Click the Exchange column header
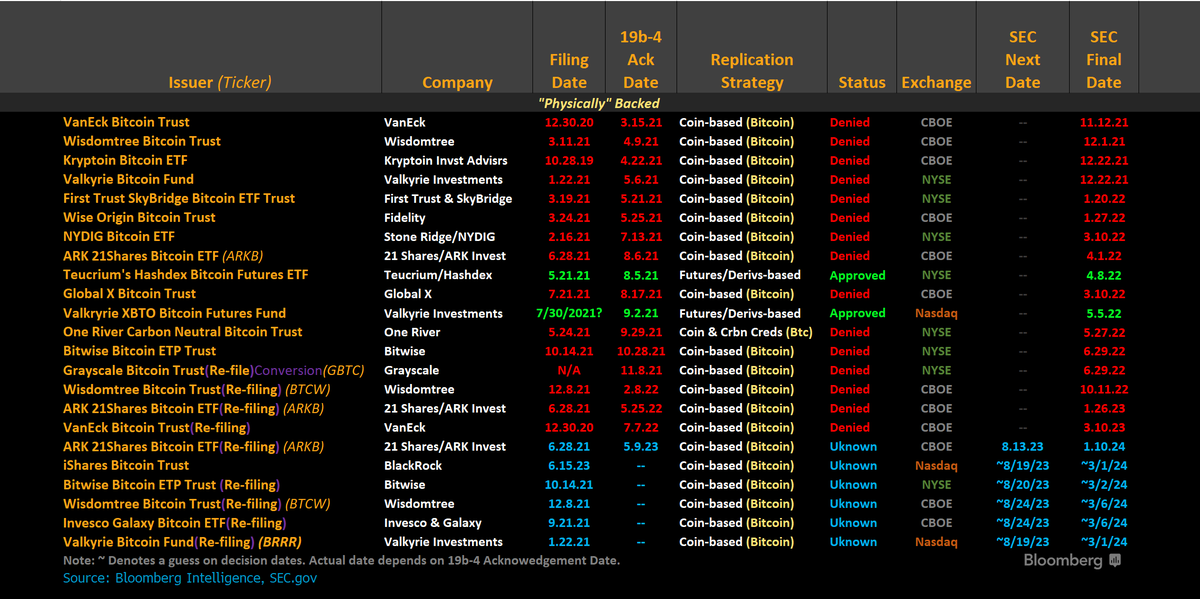1200x599 pixels. (x=936, y=82)
